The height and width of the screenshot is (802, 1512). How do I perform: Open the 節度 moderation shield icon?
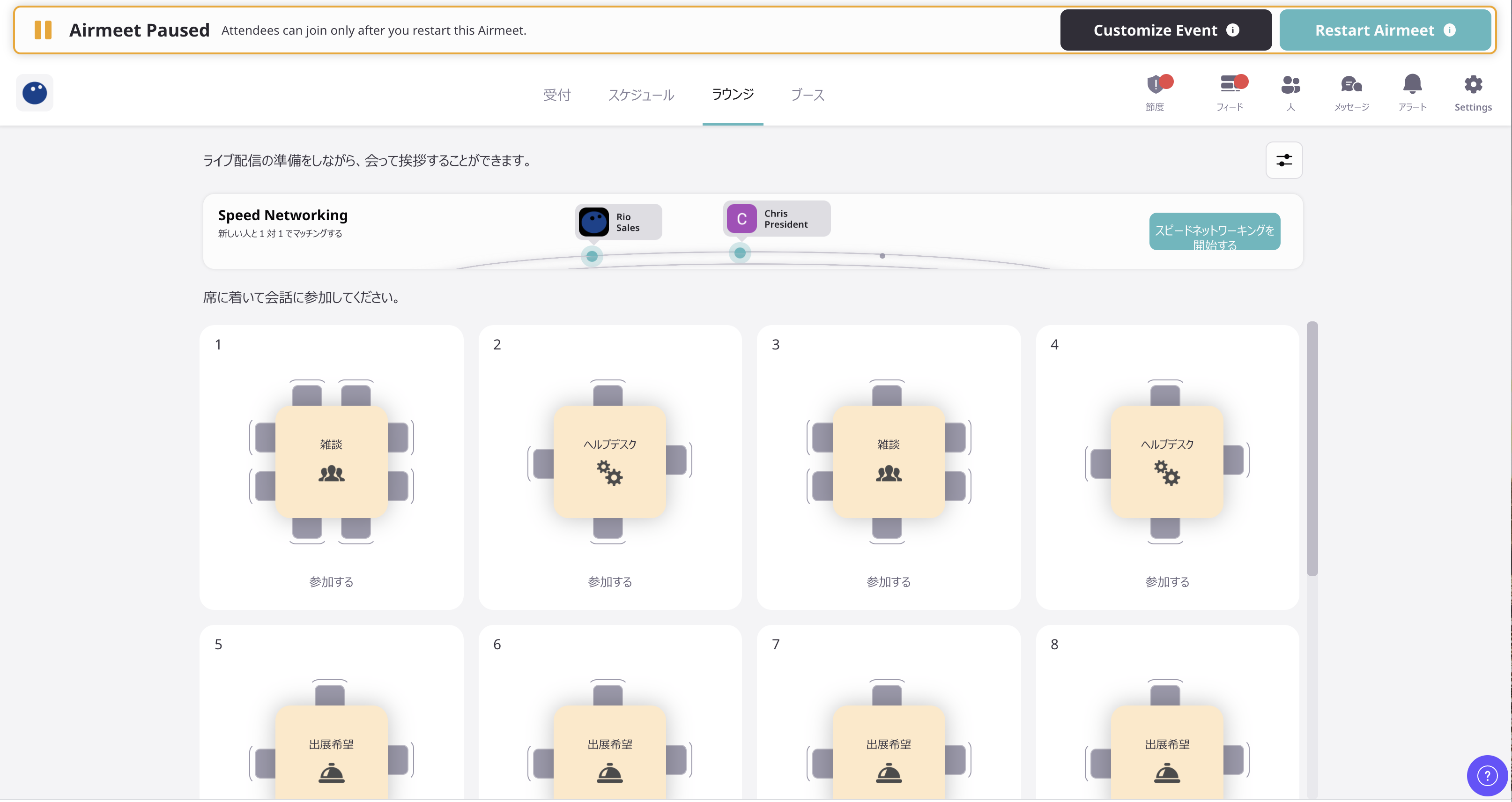click(x=1155, y=86)
